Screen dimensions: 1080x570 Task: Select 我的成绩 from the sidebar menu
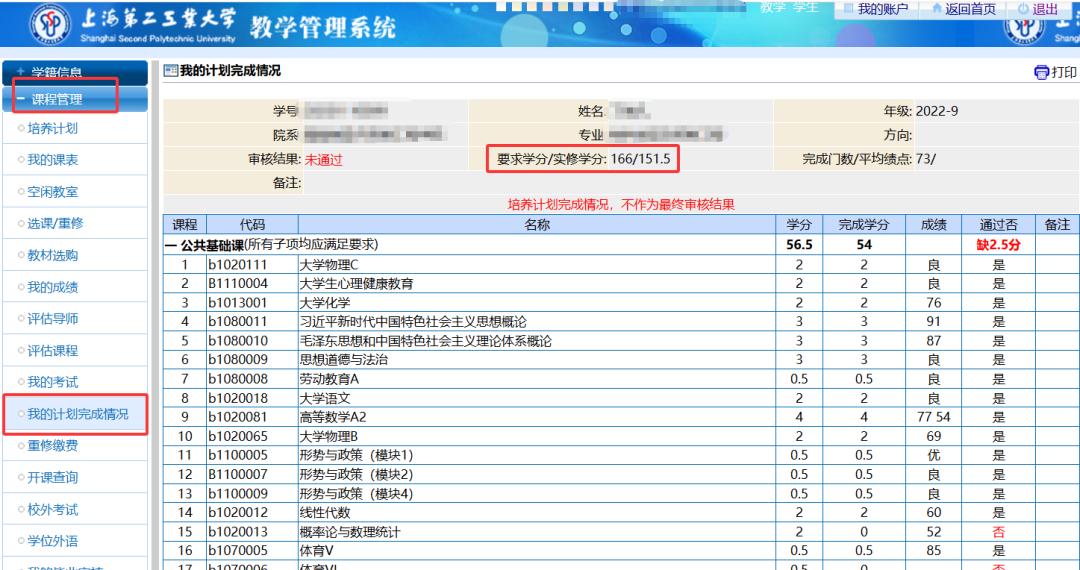(x=52, y=287)
